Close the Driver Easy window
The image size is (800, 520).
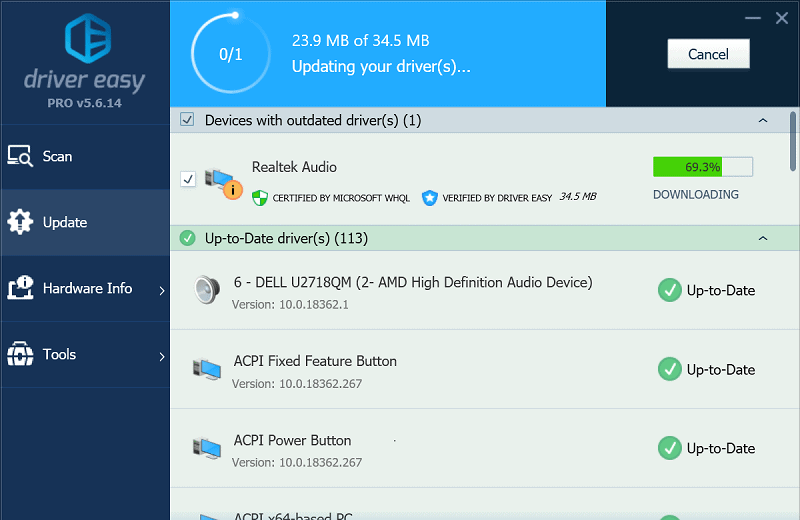pyautogui.click(x=782, y=18)
